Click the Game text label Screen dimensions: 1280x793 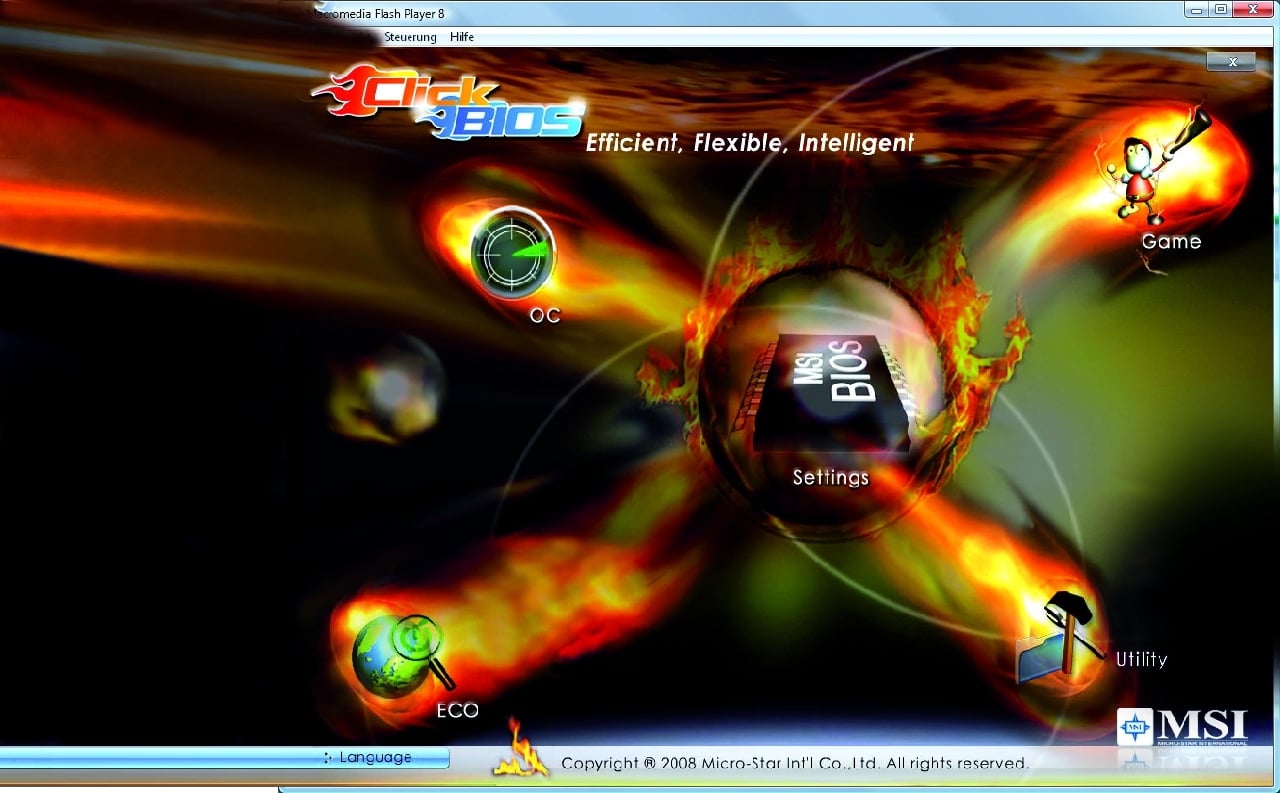[x=1171, y=242]
